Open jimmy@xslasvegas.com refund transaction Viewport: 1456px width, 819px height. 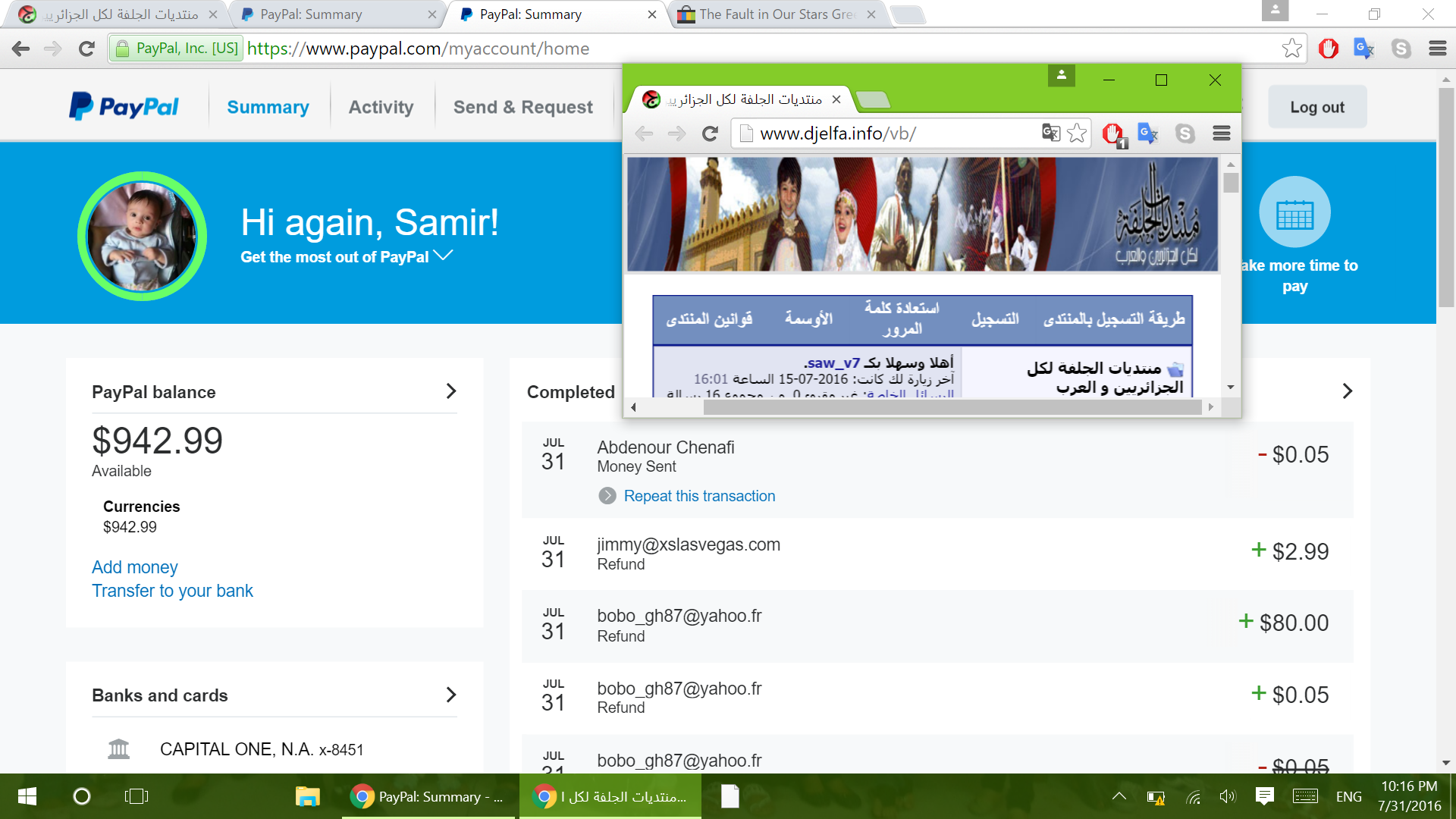pyautogui.click(x=937, y=554)
